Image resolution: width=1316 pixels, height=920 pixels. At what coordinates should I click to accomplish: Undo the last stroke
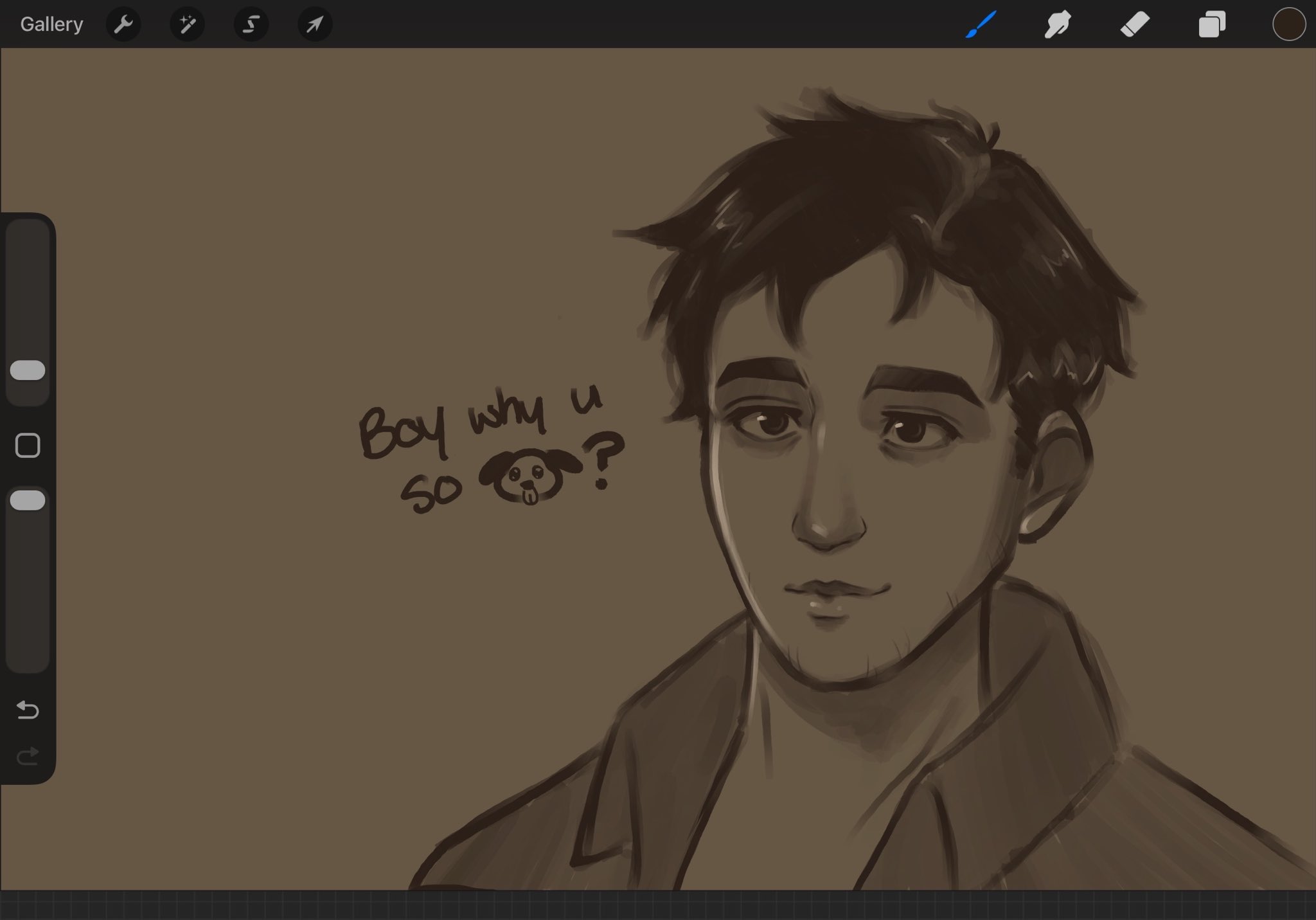pyautogui.click(x=28, y=710)
